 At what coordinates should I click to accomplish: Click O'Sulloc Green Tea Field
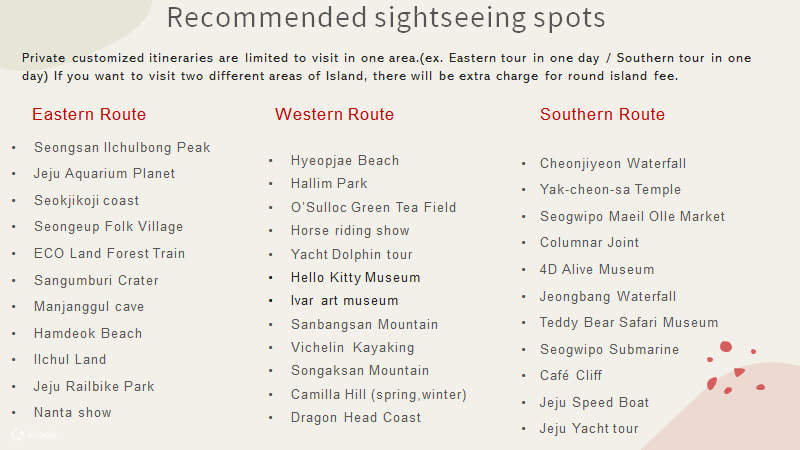[x=373, y=207]
